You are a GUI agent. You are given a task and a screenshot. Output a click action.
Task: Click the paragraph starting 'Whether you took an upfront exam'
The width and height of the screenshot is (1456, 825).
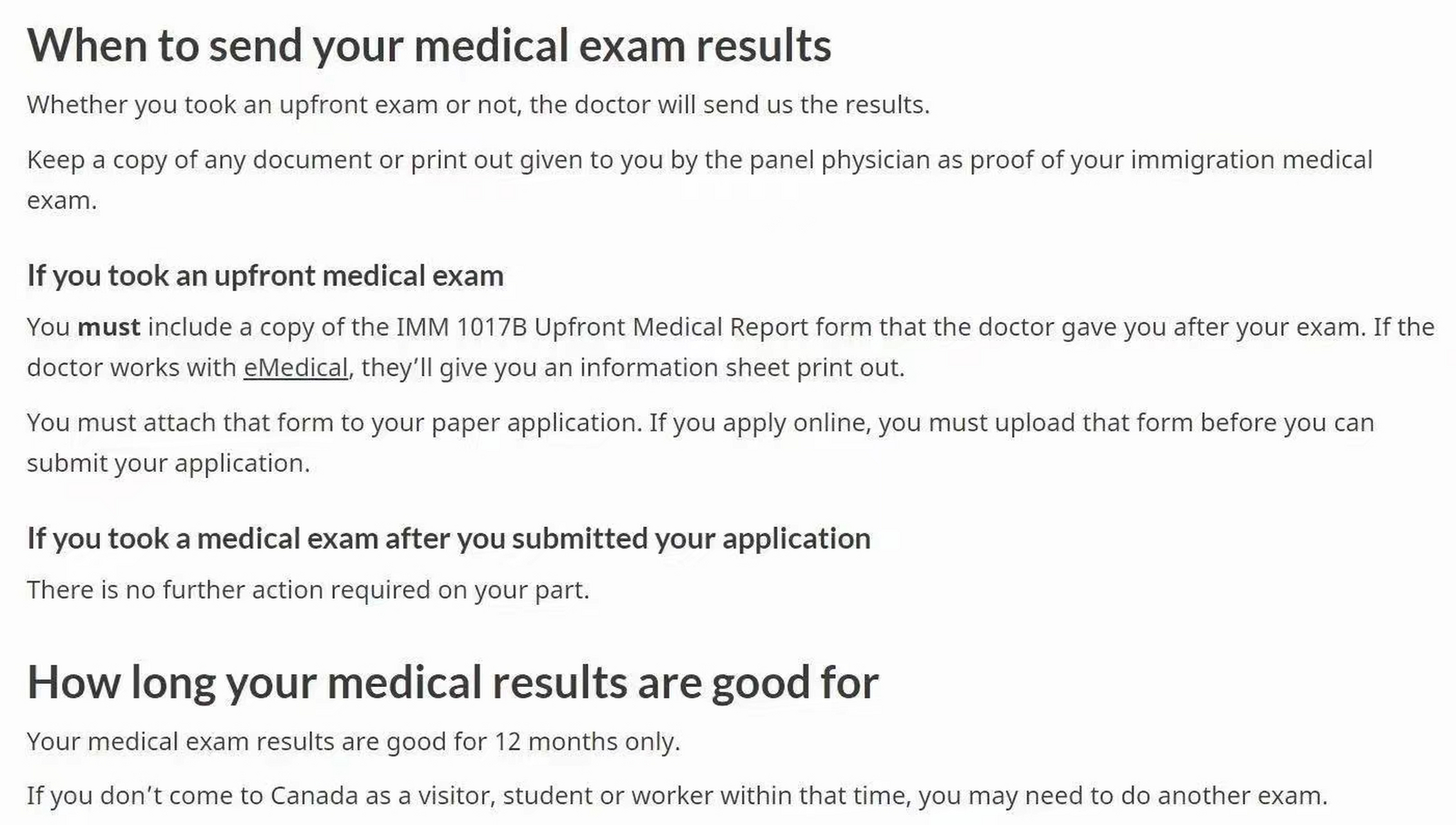(x=478, y=105)
